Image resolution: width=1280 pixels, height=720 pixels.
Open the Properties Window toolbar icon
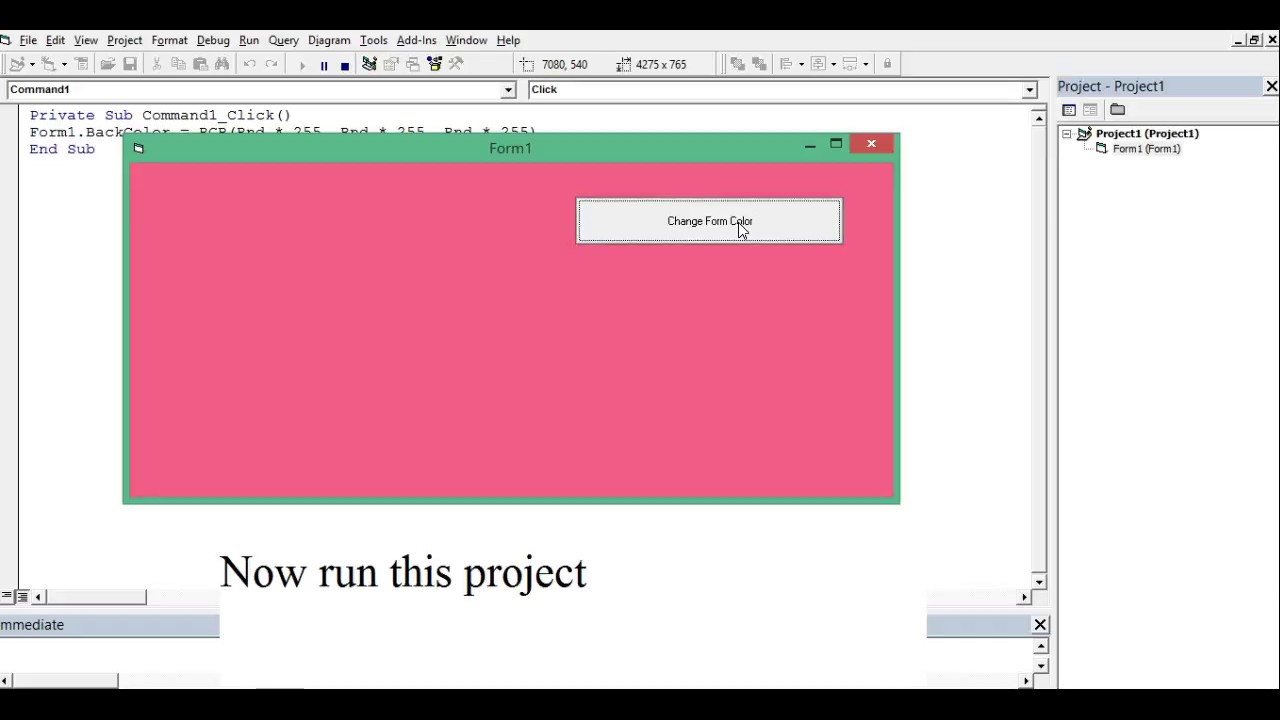(391, 64)
